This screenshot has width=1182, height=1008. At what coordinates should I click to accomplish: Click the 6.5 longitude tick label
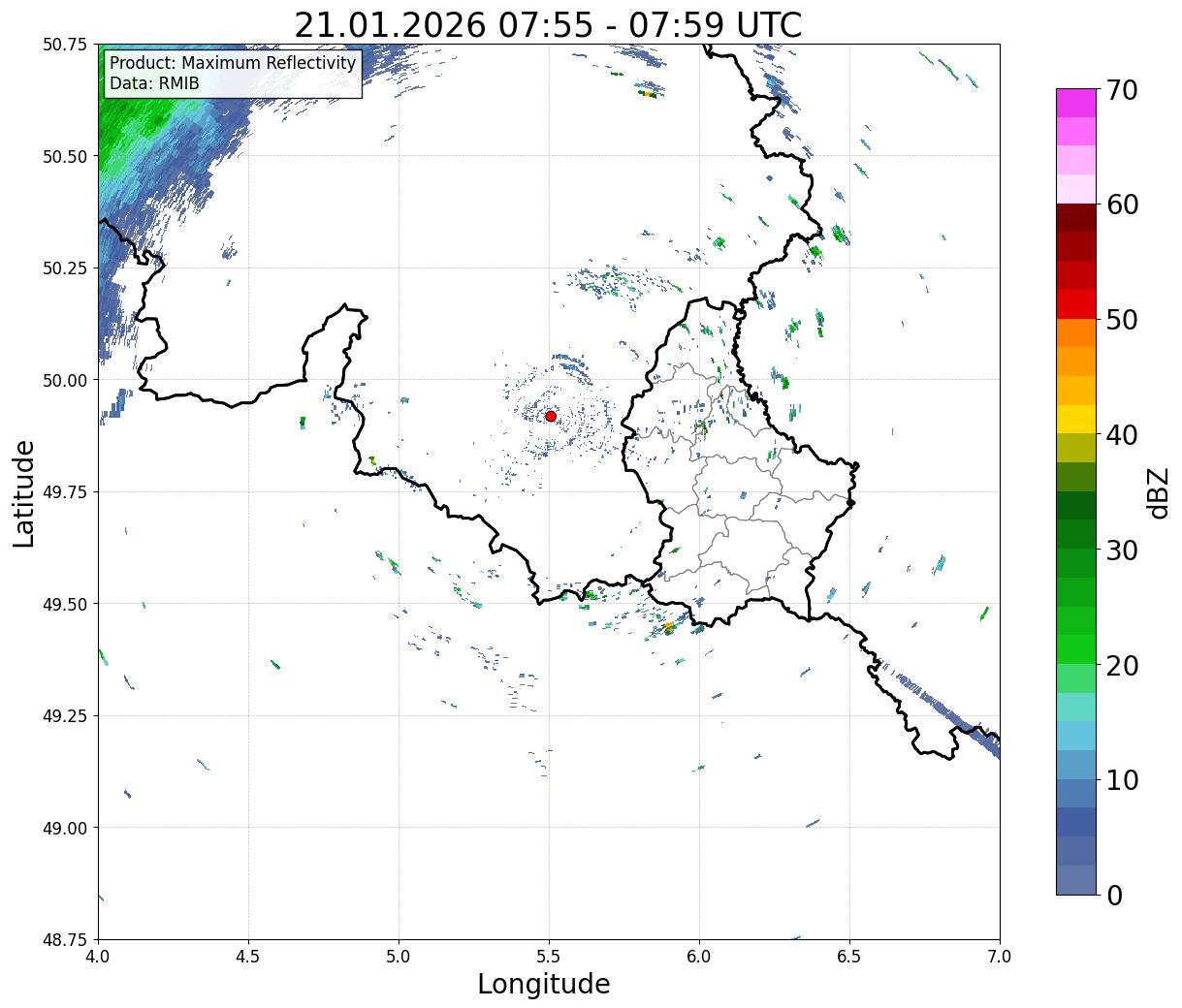849,956
